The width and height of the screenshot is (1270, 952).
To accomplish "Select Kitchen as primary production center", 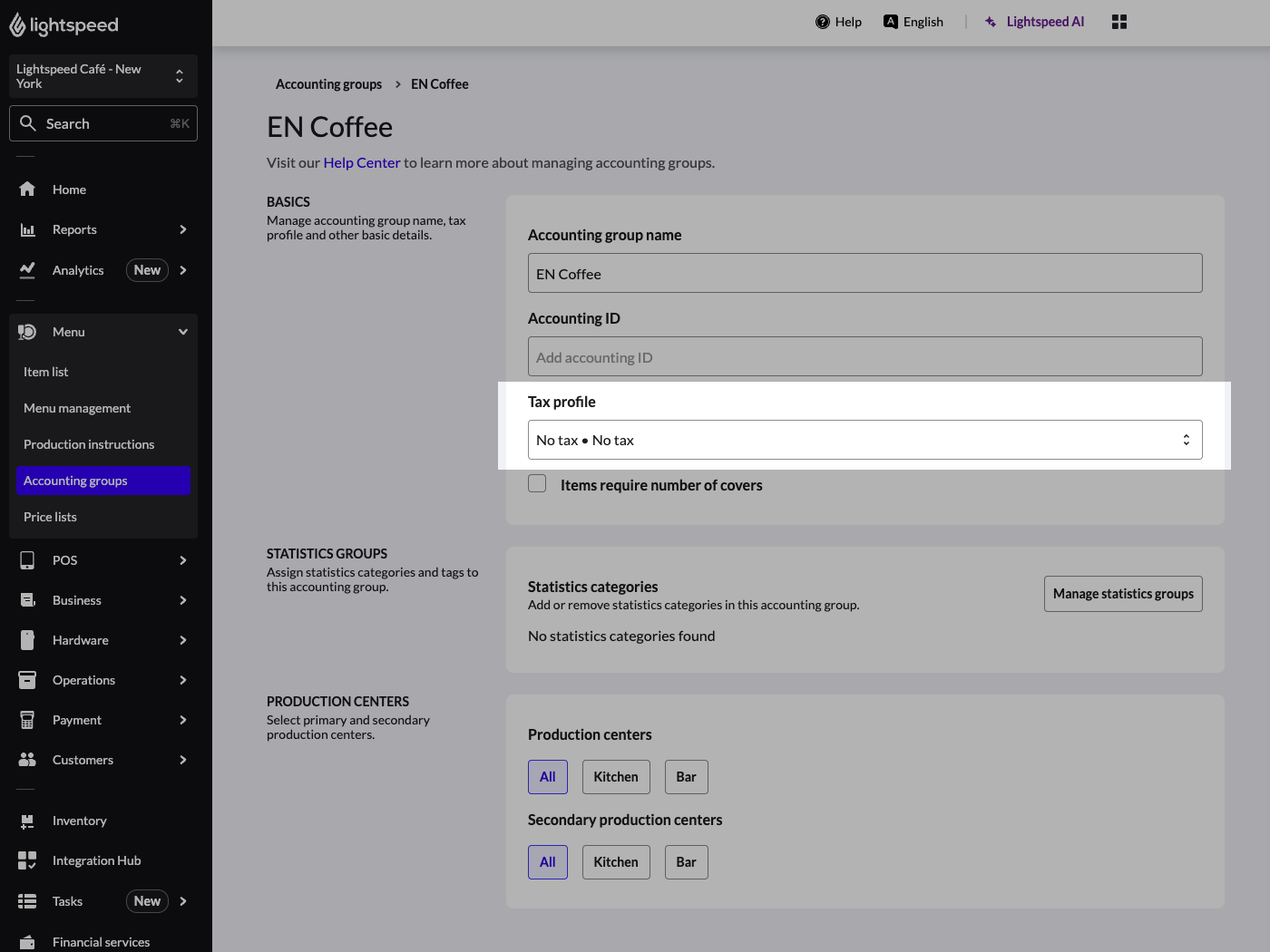I will point(615,777).
